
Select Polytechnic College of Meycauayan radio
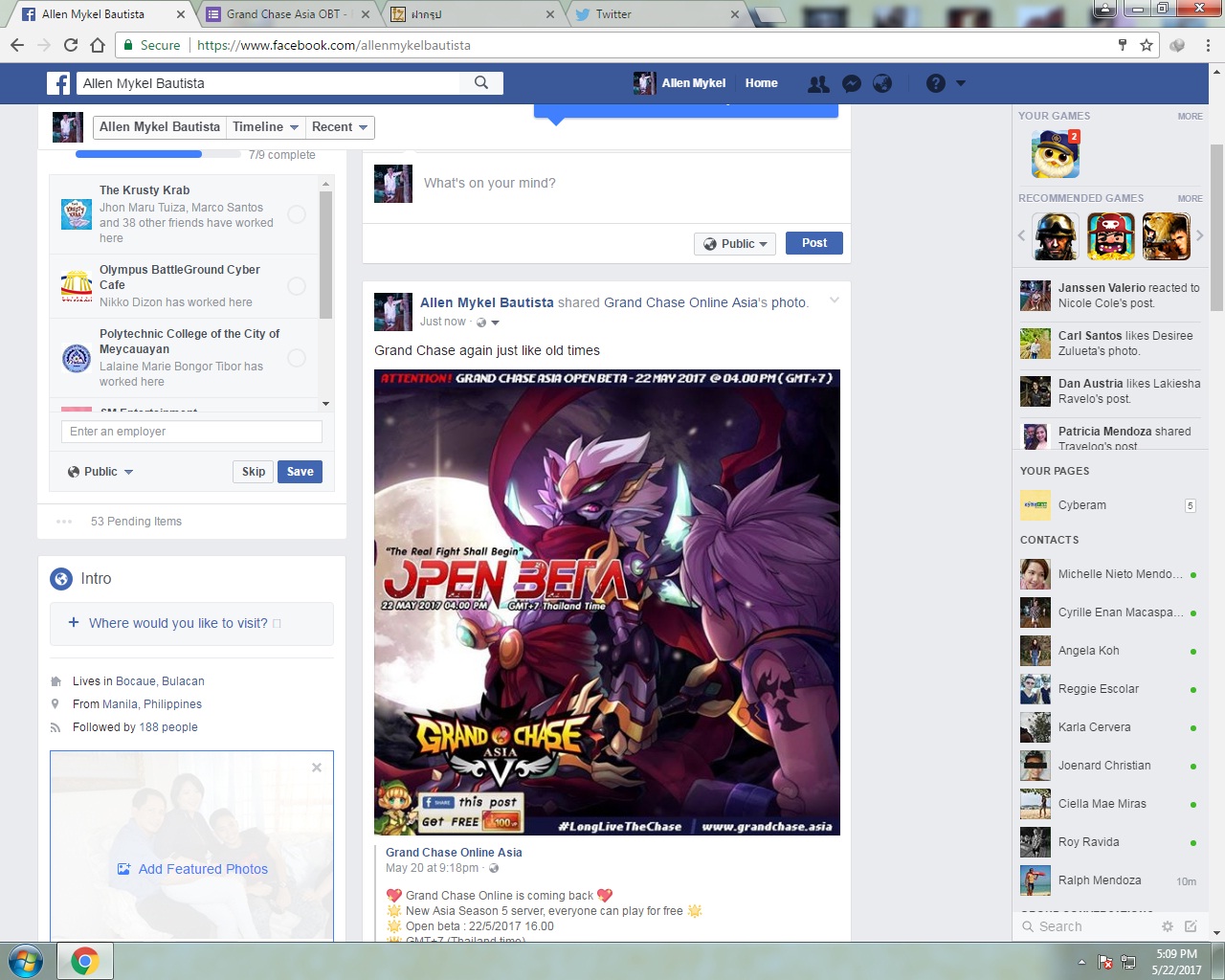(x=297, y=358)
